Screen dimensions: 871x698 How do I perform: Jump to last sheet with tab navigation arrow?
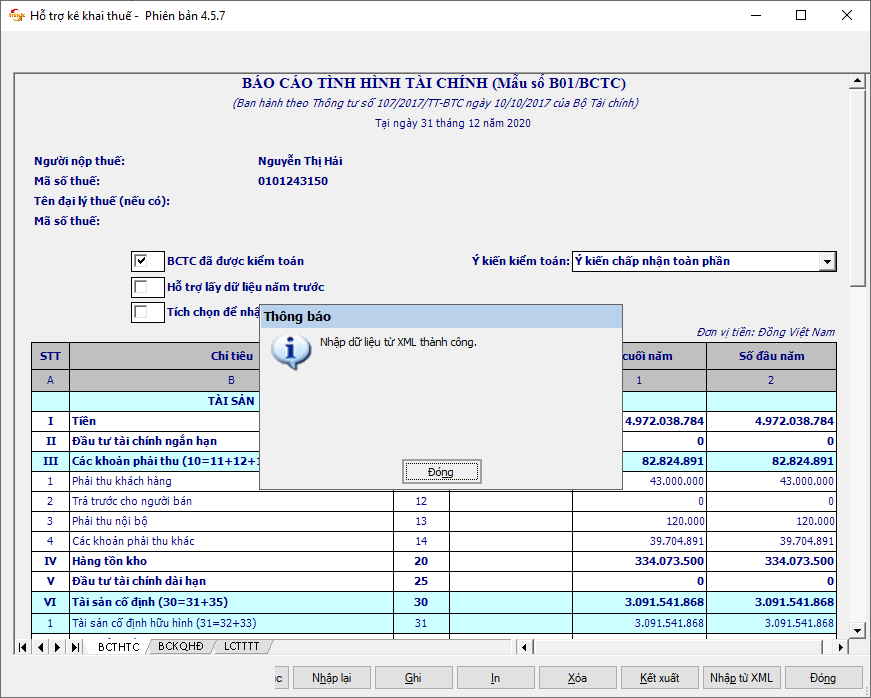(x=75, y=647)
